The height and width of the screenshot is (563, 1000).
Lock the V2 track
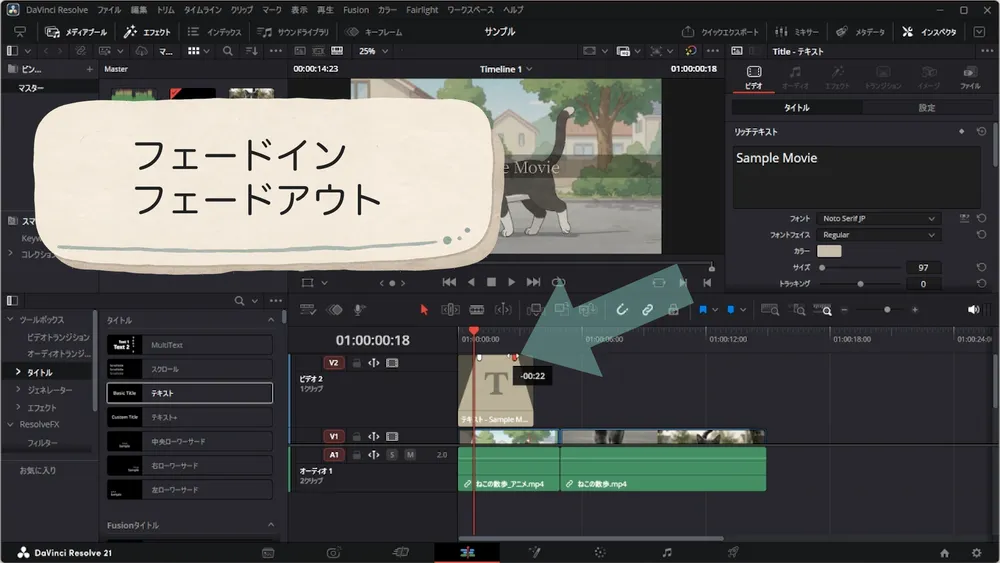pos(357,363)
